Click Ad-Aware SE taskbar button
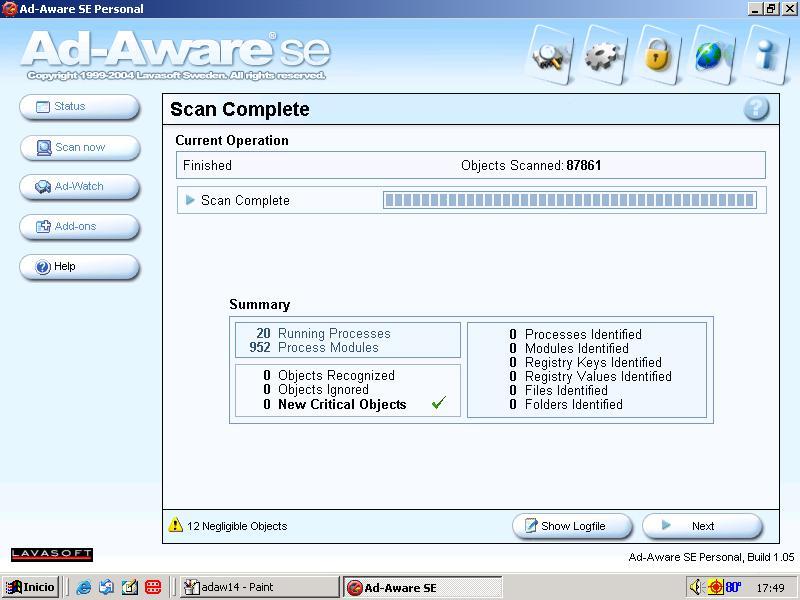800x600 pixels. coord(423,587)
